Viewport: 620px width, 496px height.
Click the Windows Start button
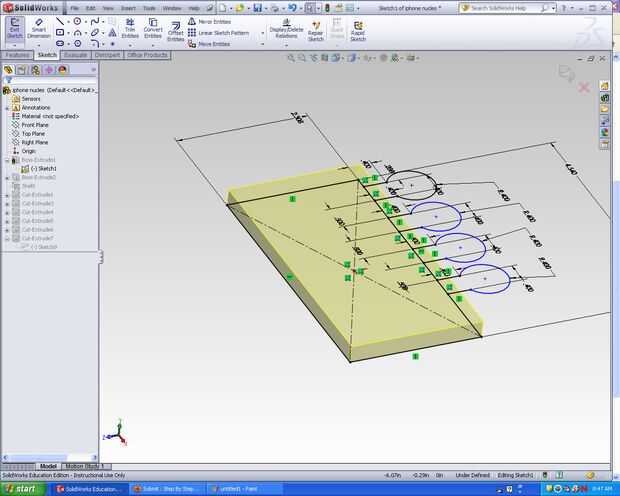click(22, 489)
